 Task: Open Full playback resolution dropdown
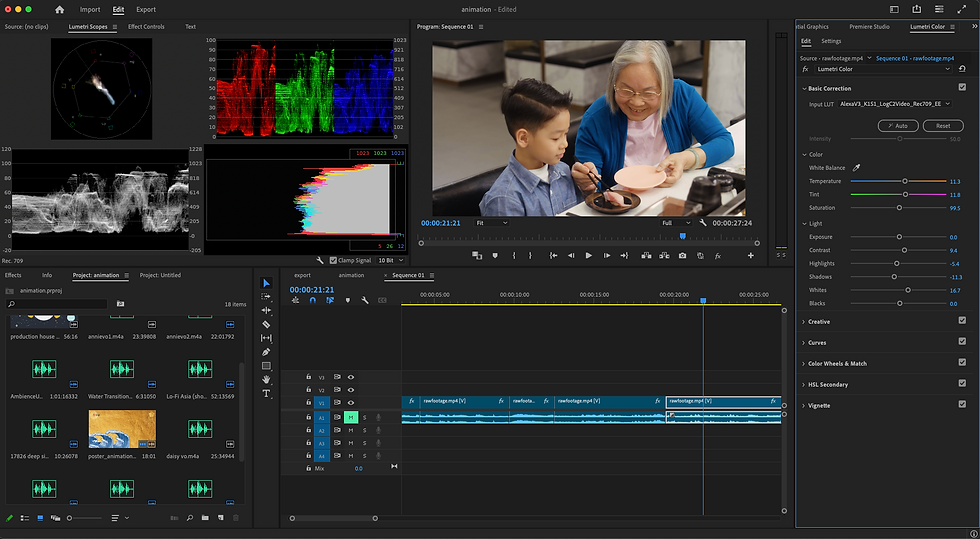[x=676, y=223]
